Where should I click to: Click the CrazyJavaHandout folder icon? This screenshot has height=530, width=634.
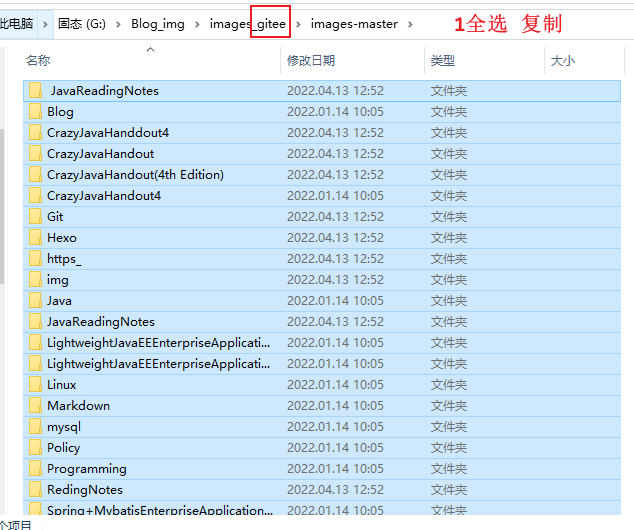35,154
